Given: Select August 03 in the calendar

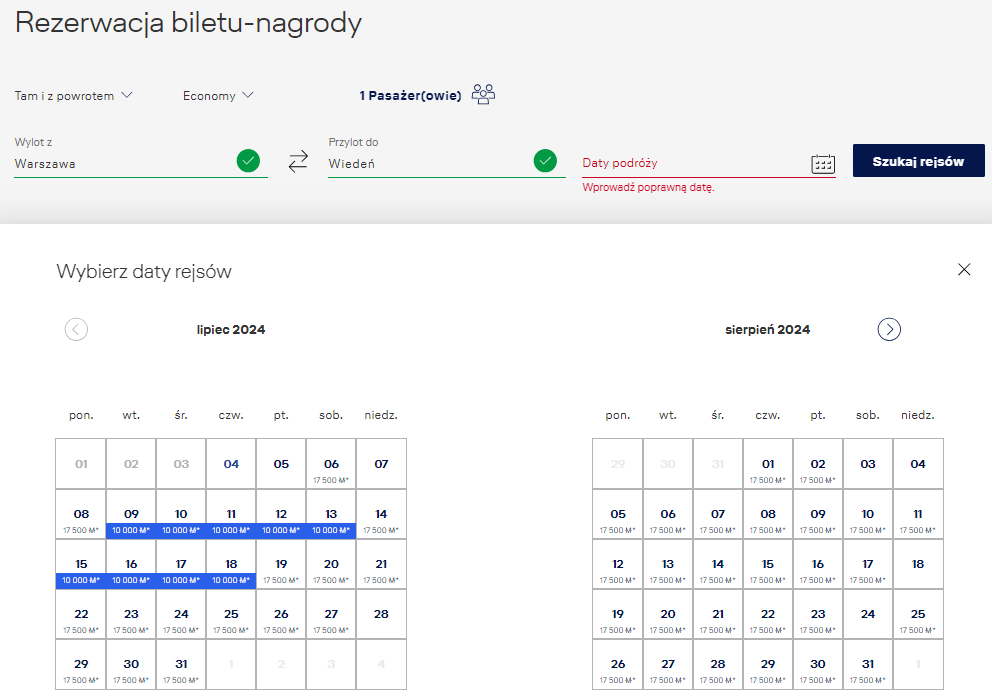Looking at the screenshot, I should coord(867,464).
